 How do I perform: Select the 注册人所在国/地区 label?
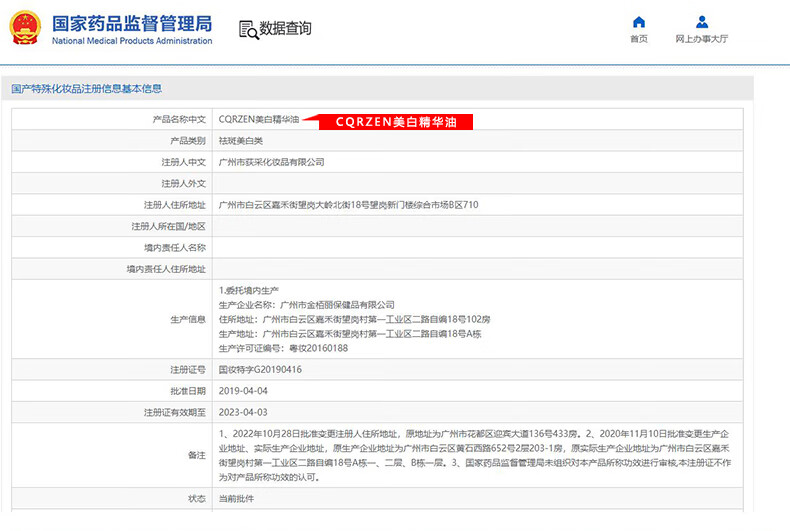[169, 226]
